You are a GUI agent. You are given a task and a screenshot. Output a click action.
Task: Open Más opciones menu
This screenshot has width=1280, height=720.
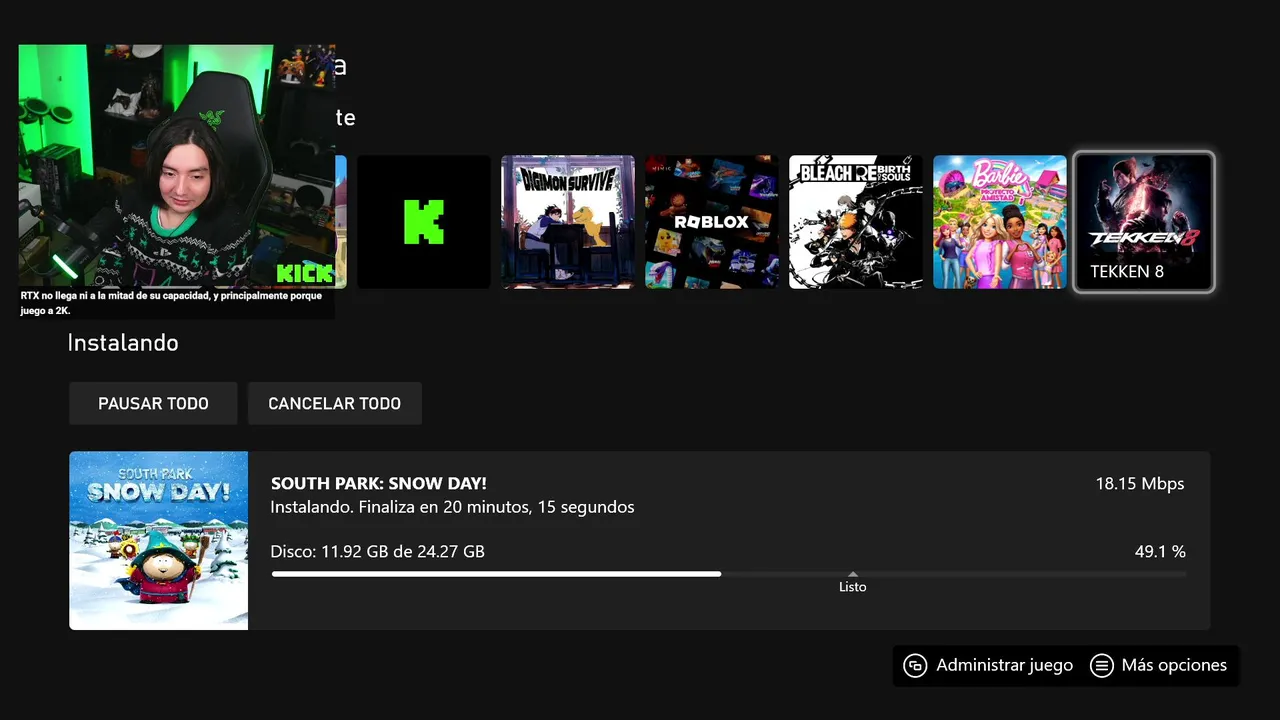[1159, 665]
